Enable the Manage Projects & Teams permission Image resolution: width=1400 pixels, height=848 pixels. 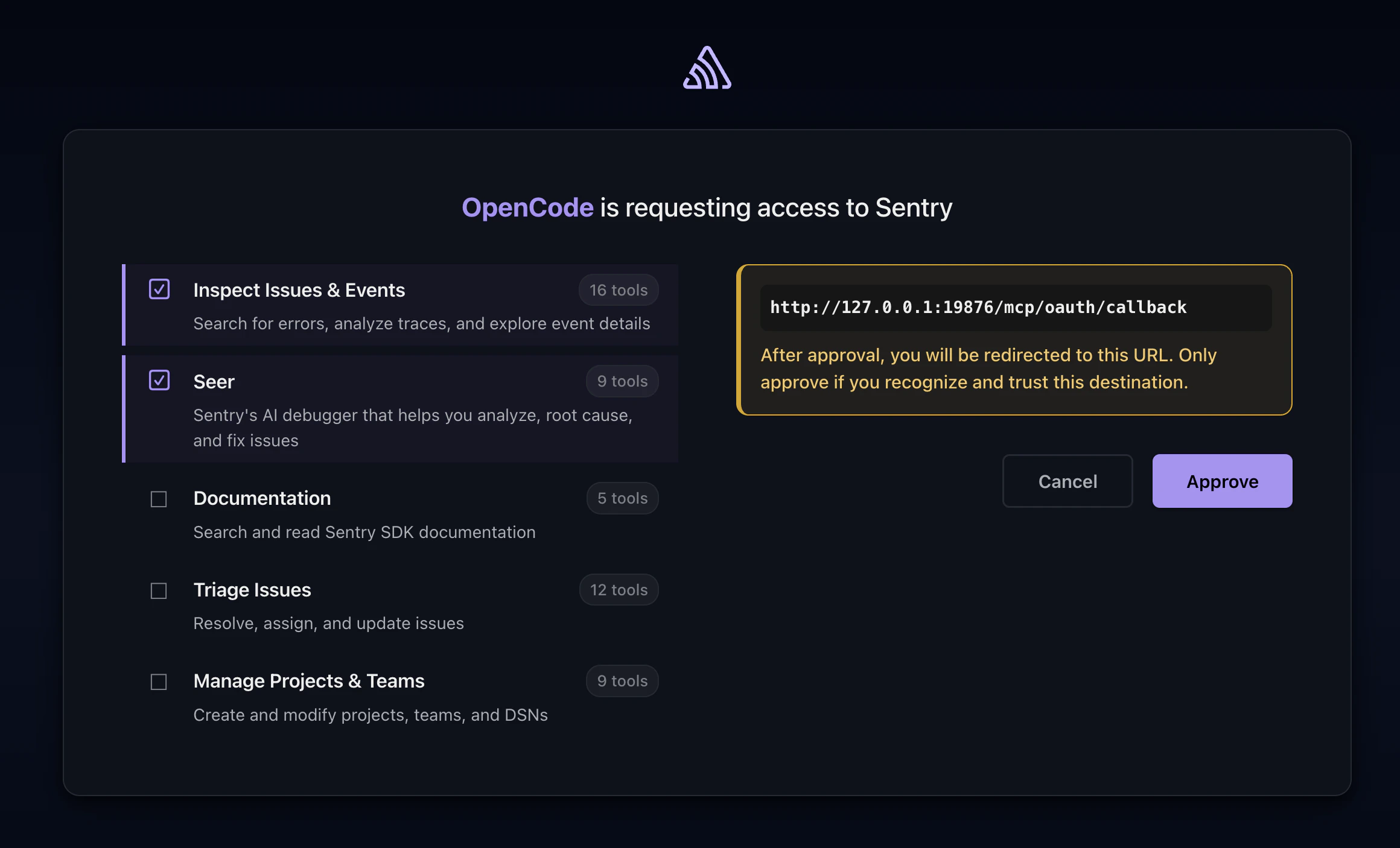point(159,682)
